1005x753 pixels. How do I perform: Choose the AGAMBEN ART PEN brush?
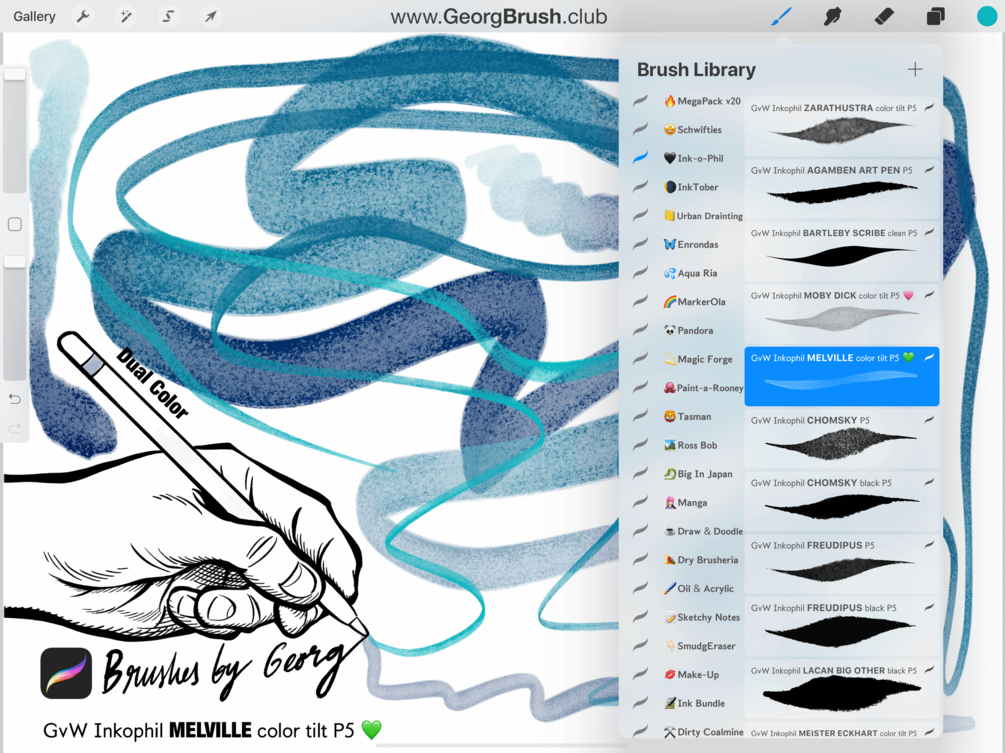(842, 189)
